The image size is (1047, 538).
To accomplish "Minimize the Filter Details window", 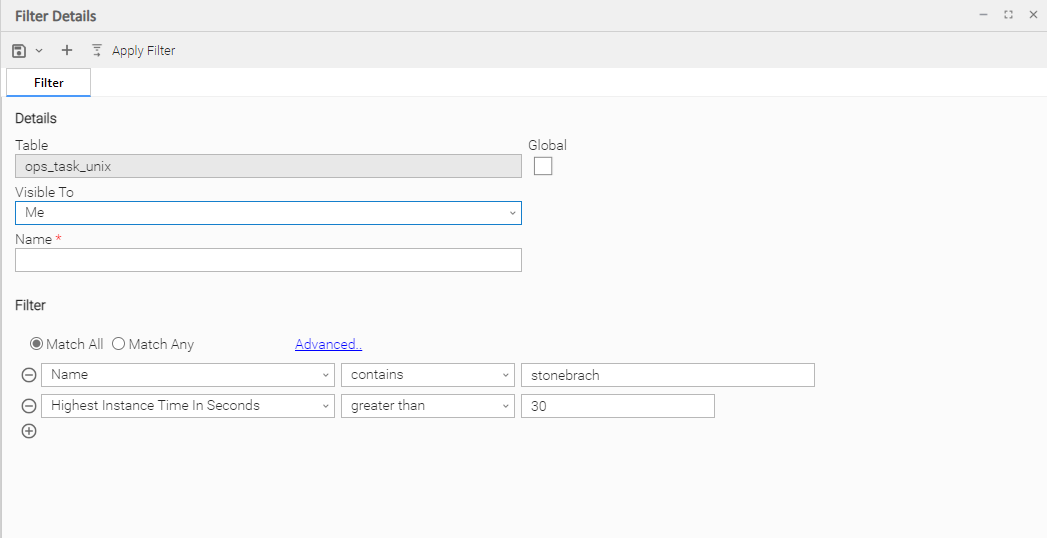I will click(x=984, y=15).
